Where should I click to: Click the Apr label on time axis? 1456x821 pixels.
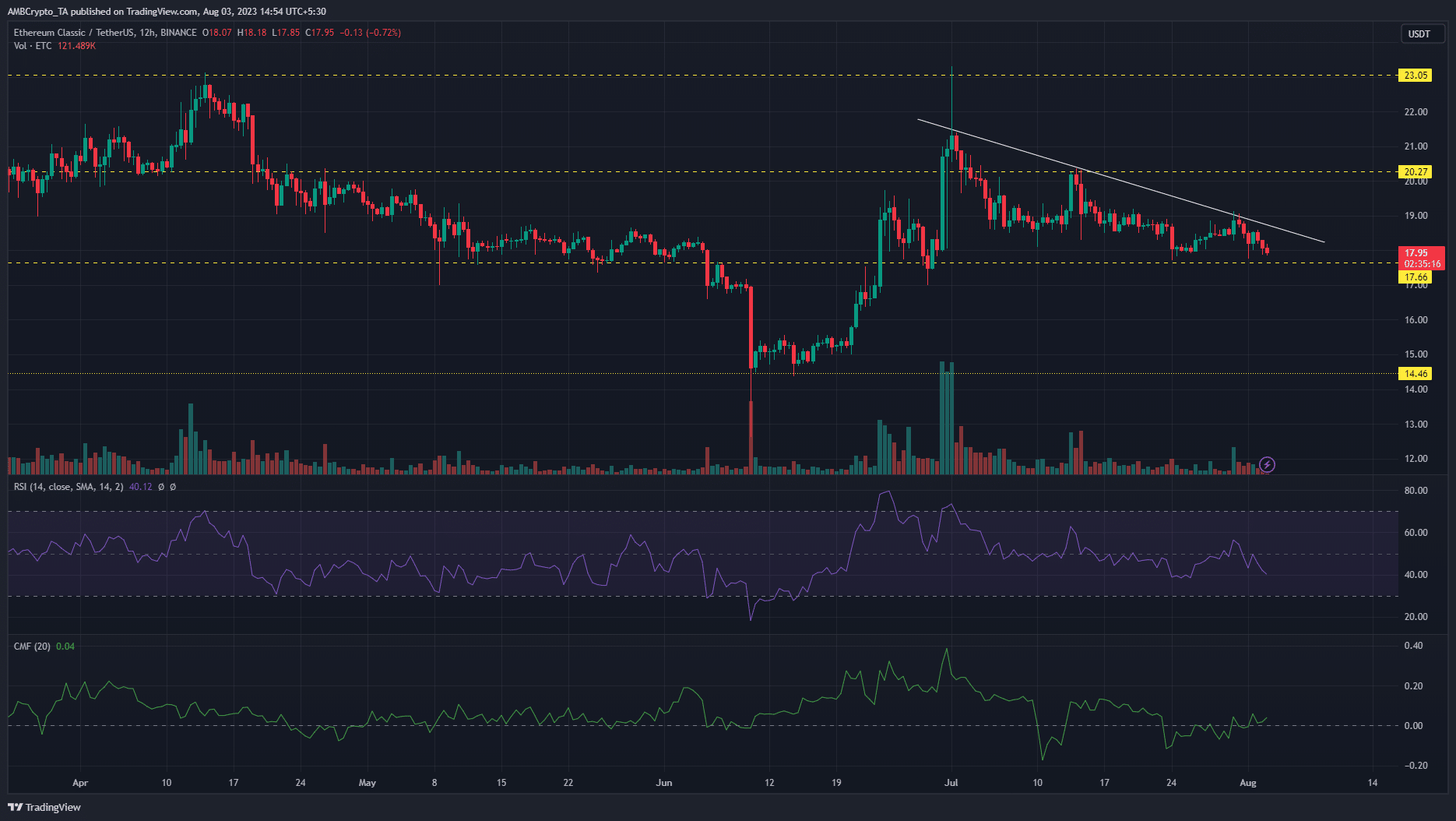[80, 783]
